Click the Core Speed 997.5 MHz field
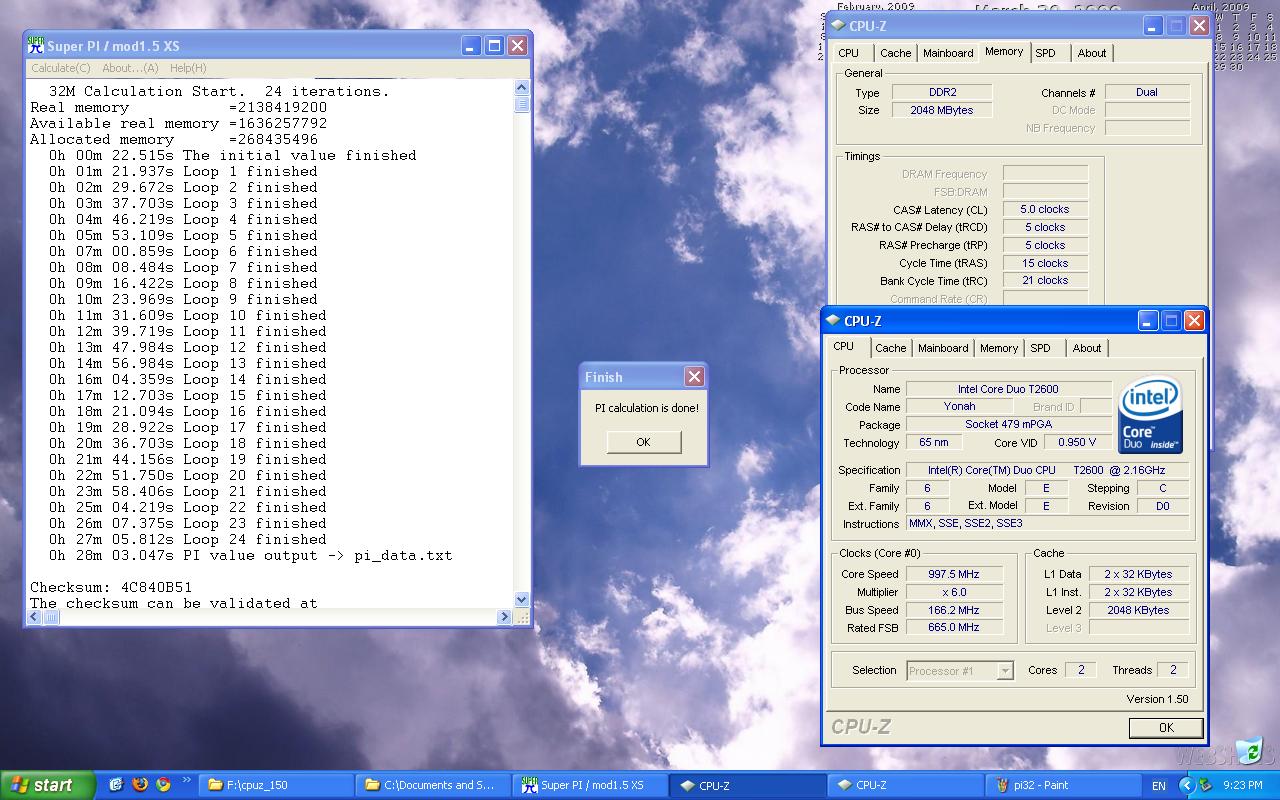This screenshot has height=800, width=1280. tap(955, 574)
